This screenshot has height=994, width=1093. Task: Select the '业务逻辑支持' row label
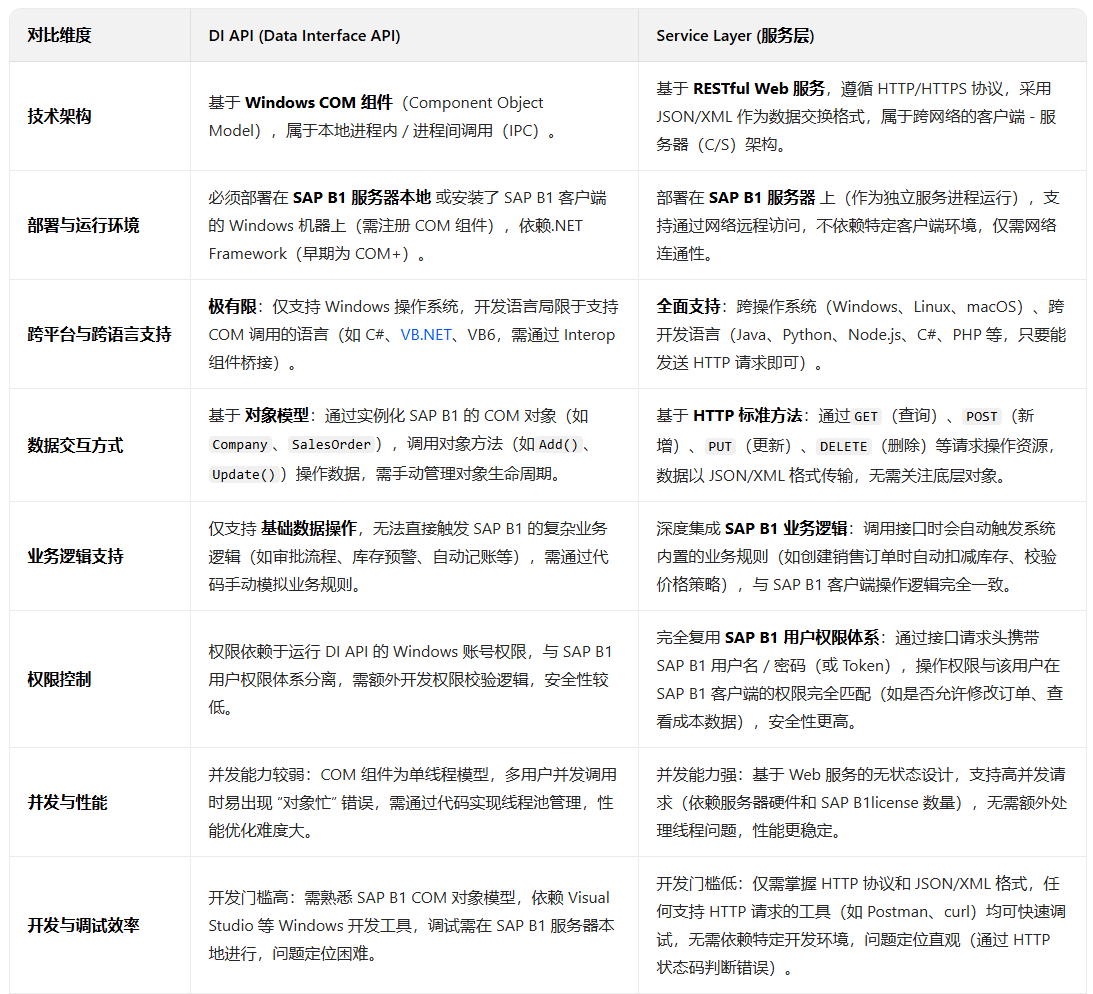(75, 556)
